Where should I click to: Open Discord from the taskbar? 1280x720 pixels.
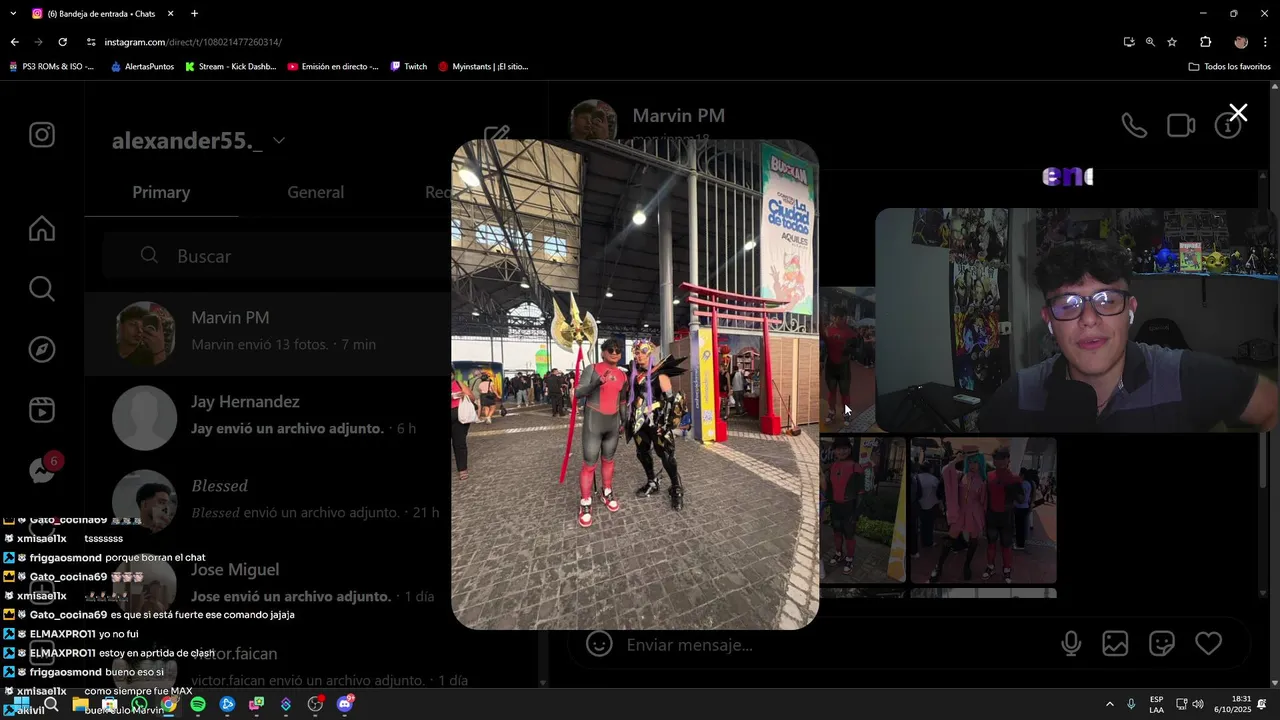[345, 704]
